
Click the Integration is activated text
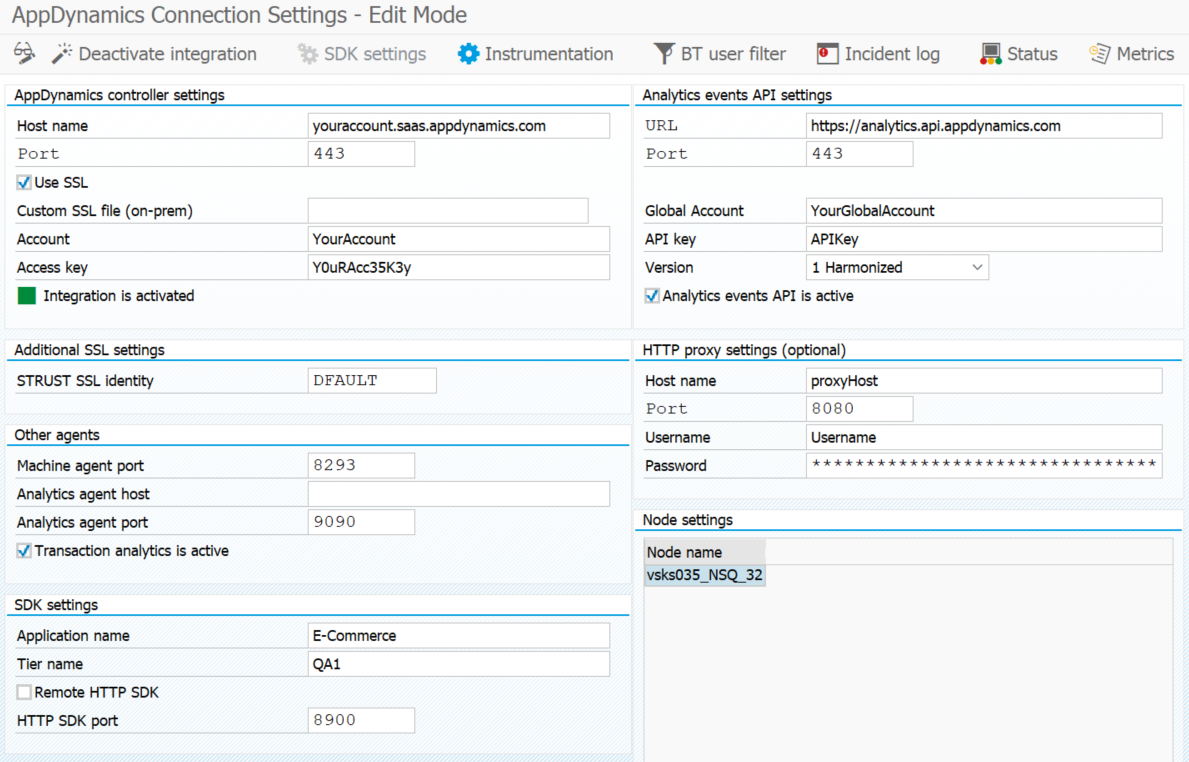click(119, 296)
